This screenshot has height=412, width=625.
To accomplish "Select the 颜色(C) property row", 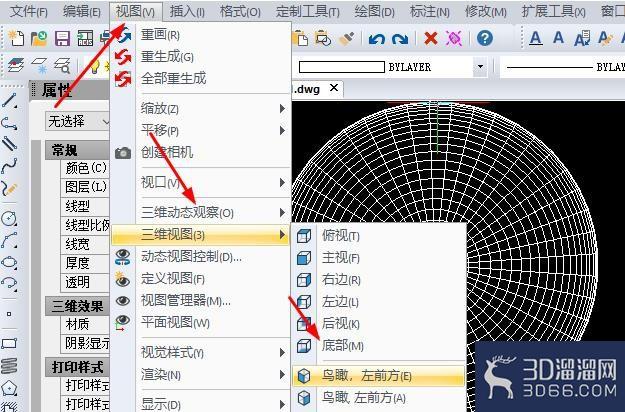I will [85, 168].
